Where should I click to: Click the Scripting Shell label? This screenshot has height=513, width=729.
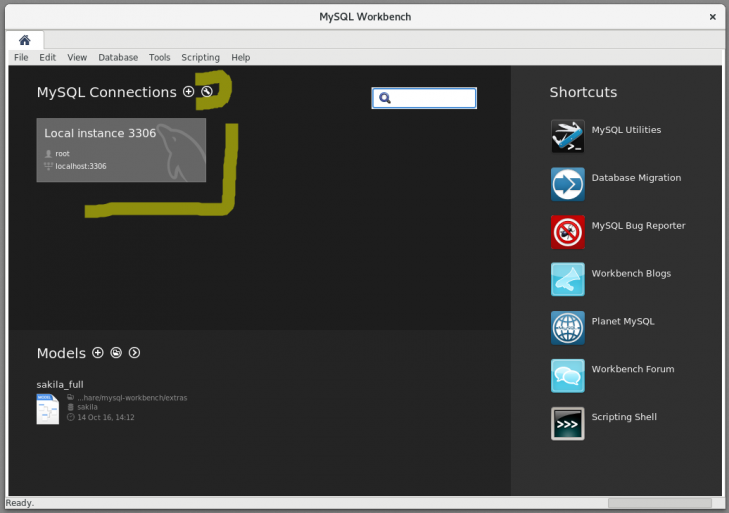(x=624, y=417)
